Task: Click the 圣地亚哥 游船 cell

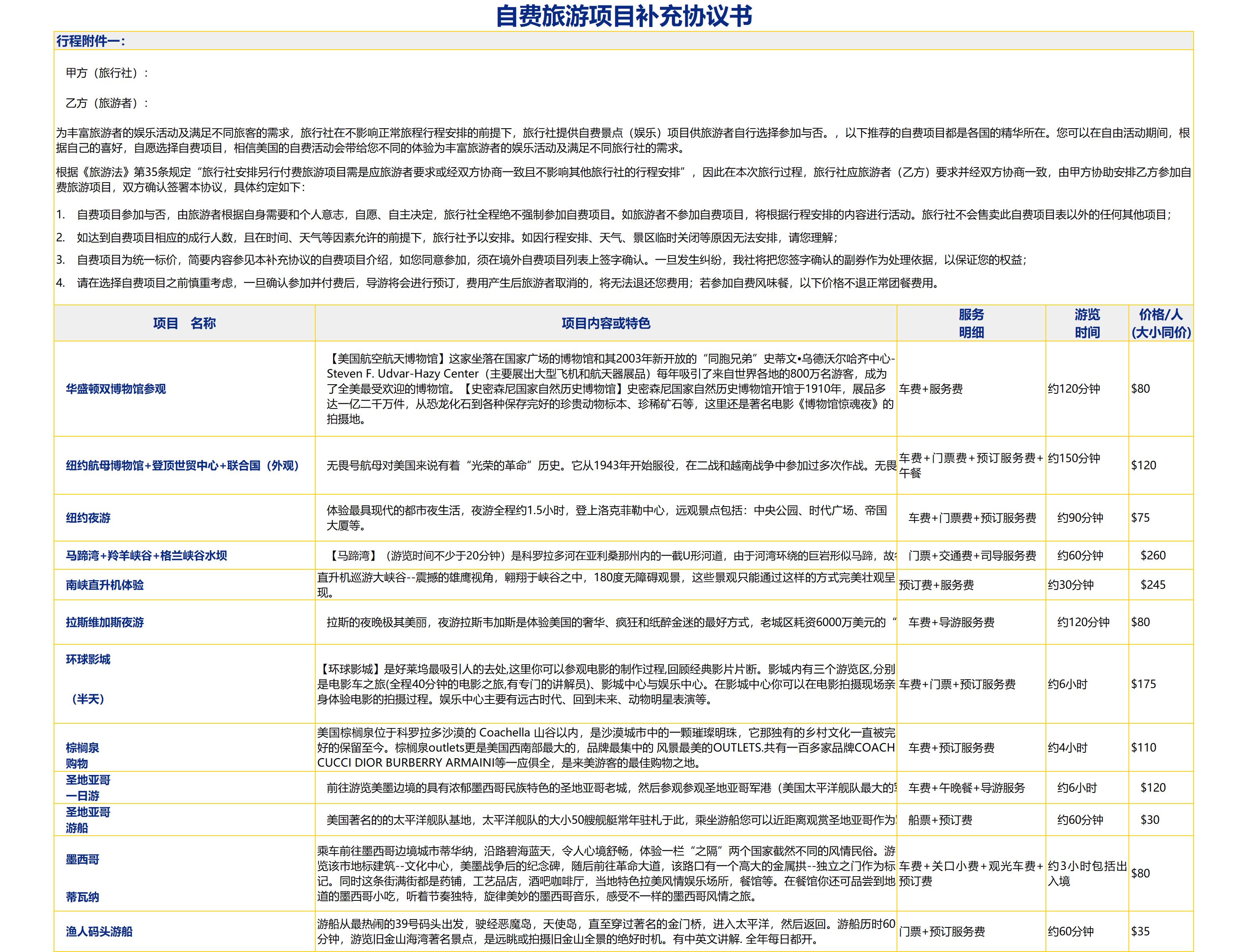Action: click(x=184, y=820)
